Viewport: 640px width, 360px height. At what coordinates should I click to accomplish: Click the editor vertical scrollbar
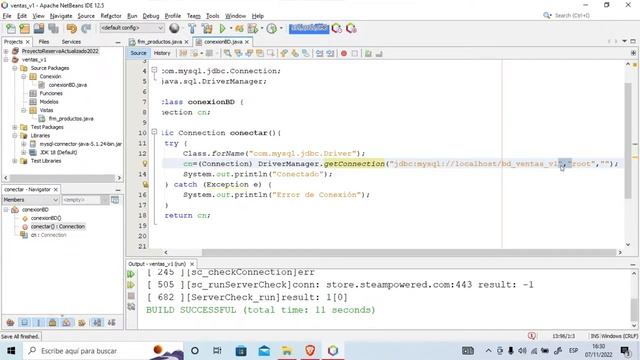[628, 141]
